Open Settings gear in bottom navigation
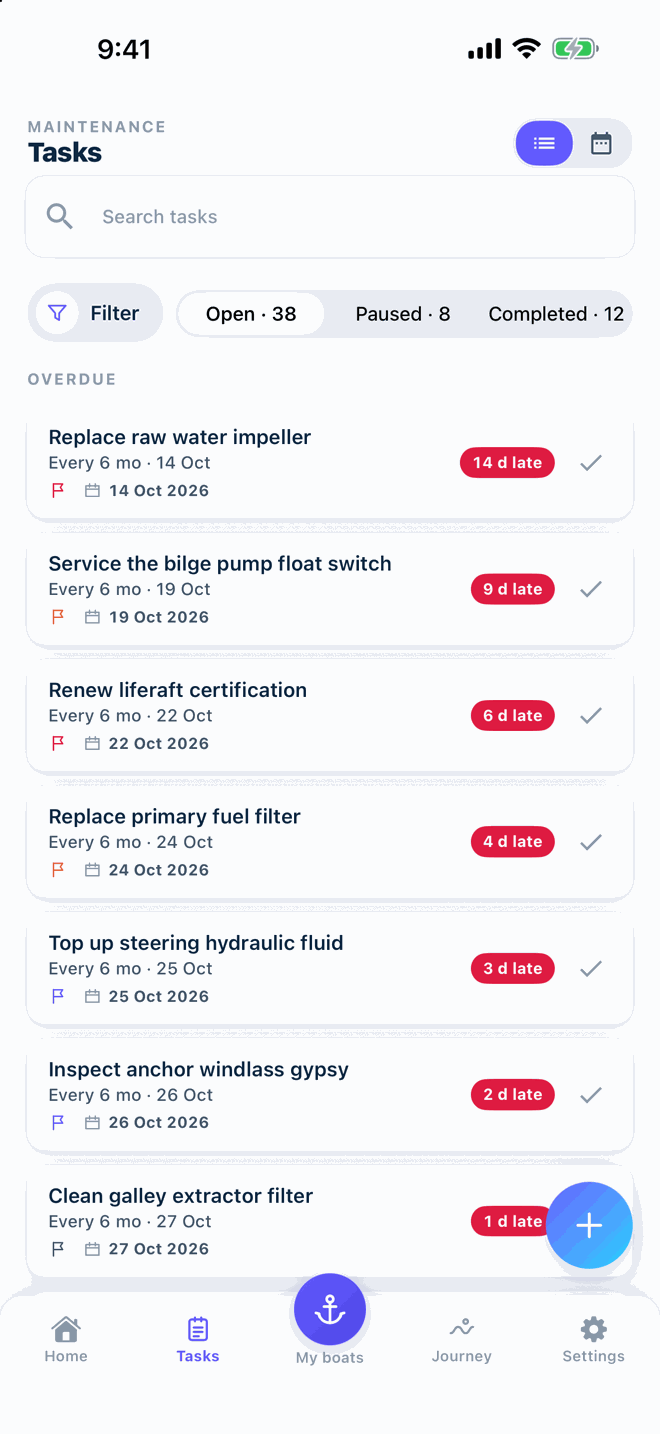Viewport: 660px width, 1434px height. click(x=594, y=1340)
